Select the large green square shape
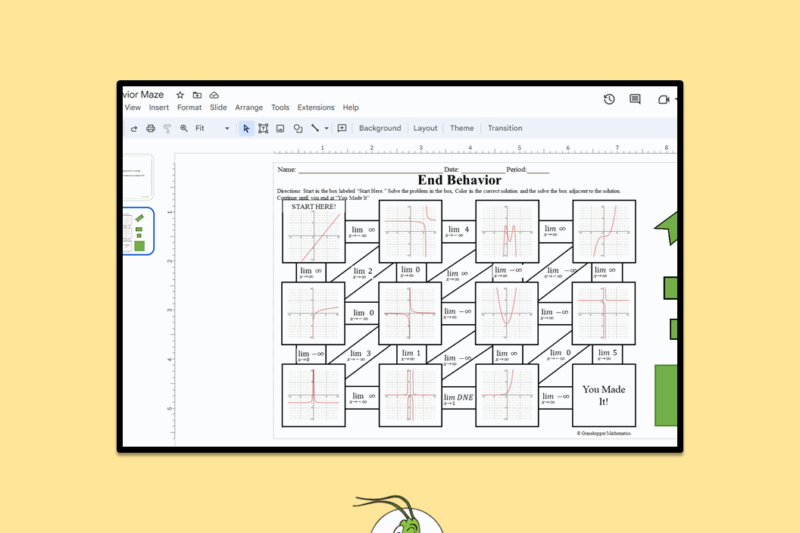The image size is (800, 533). coord(666,395)
